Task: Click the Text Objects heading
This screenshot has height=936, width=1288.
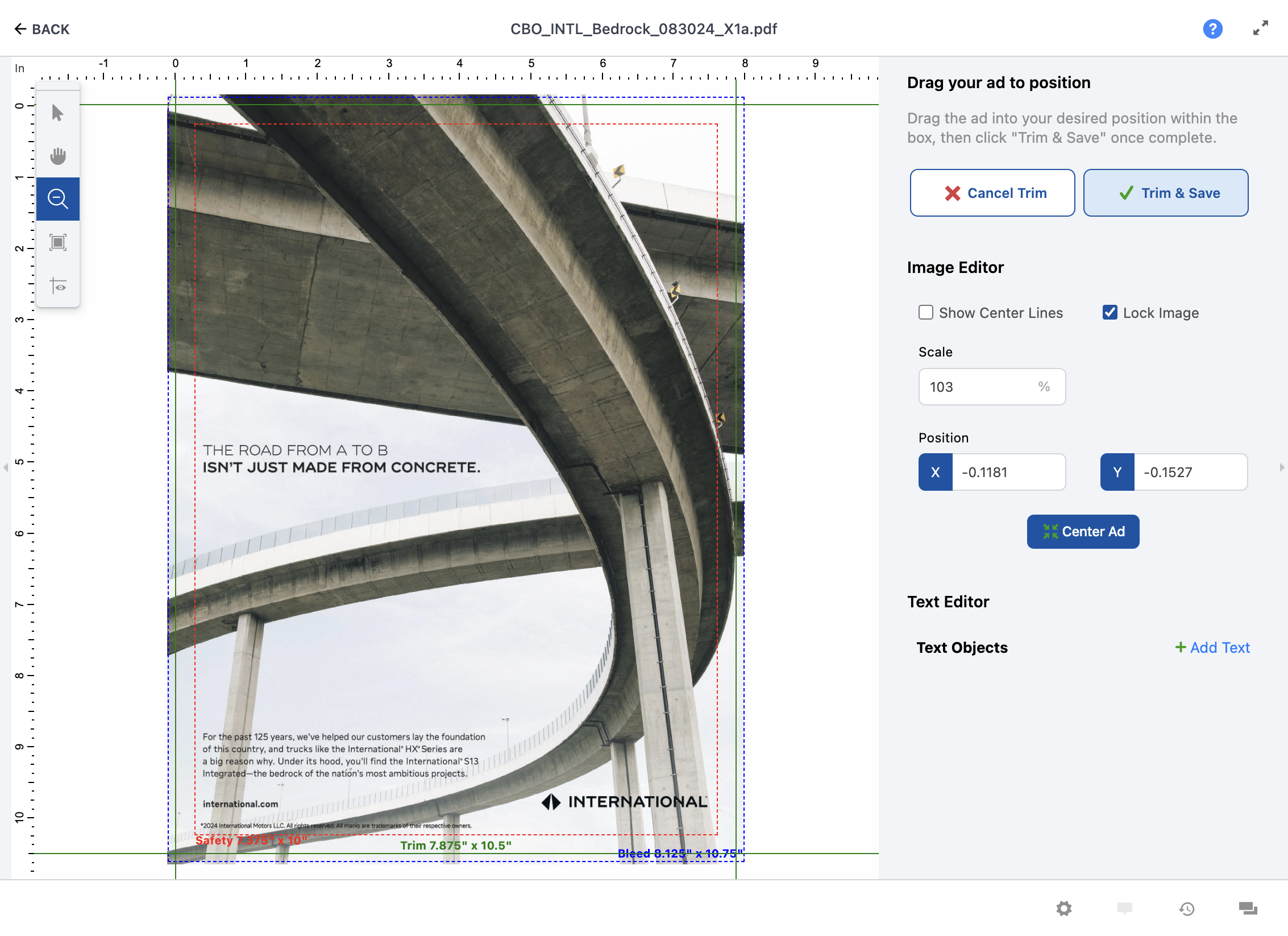Action: (x=962, y=648)
